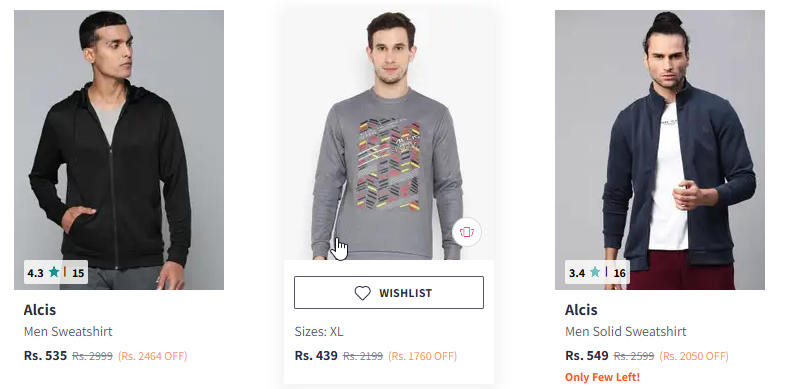Click the Rs. 535 price
The height and width of the screenshot is (389, 805).
[45, 356]
